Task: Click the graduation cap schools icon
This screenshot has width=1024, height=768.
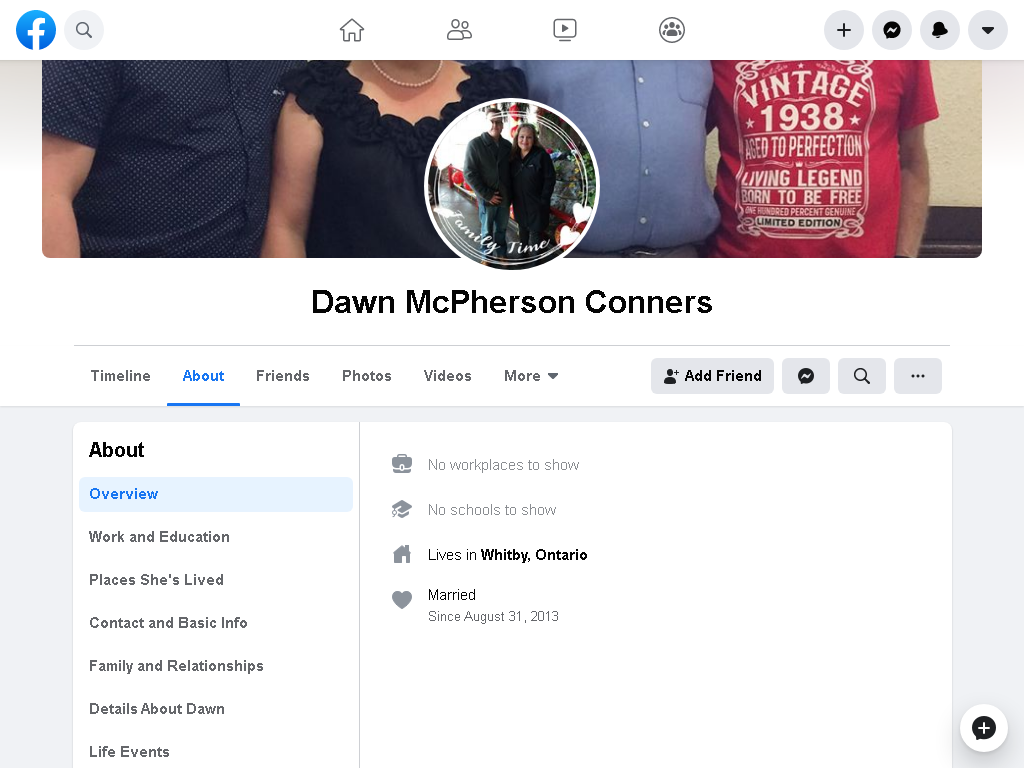Action: pyautogui.click(x=402, y=509)
